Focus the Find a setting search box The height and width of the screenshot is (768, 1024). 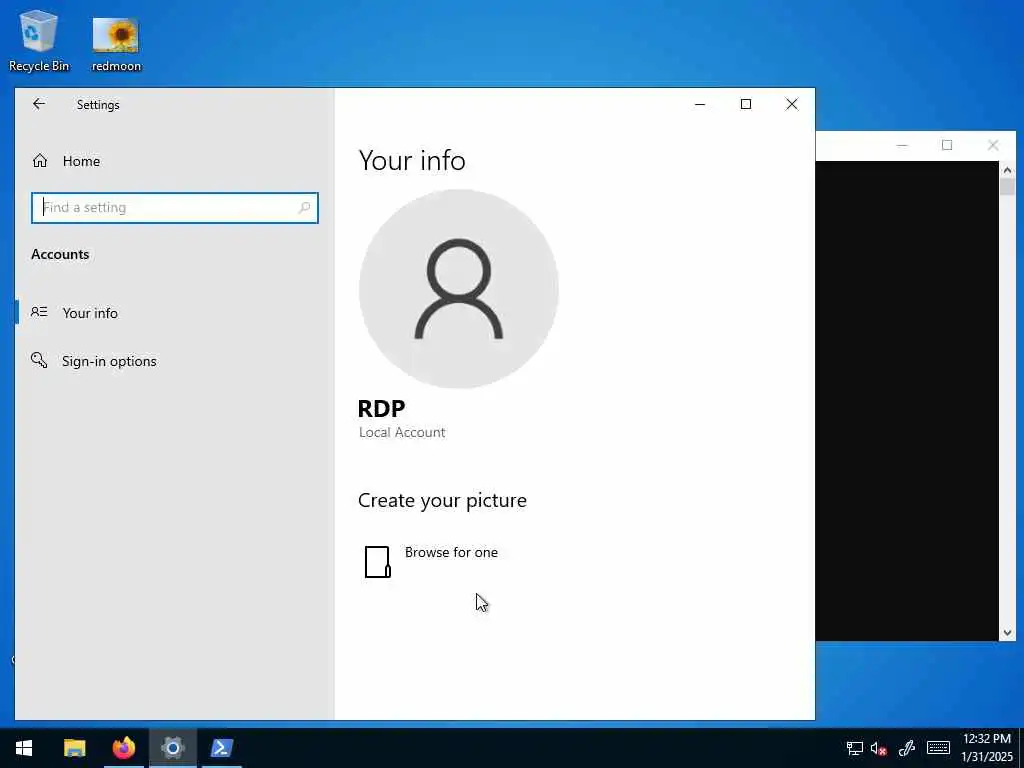click(174, 208)
